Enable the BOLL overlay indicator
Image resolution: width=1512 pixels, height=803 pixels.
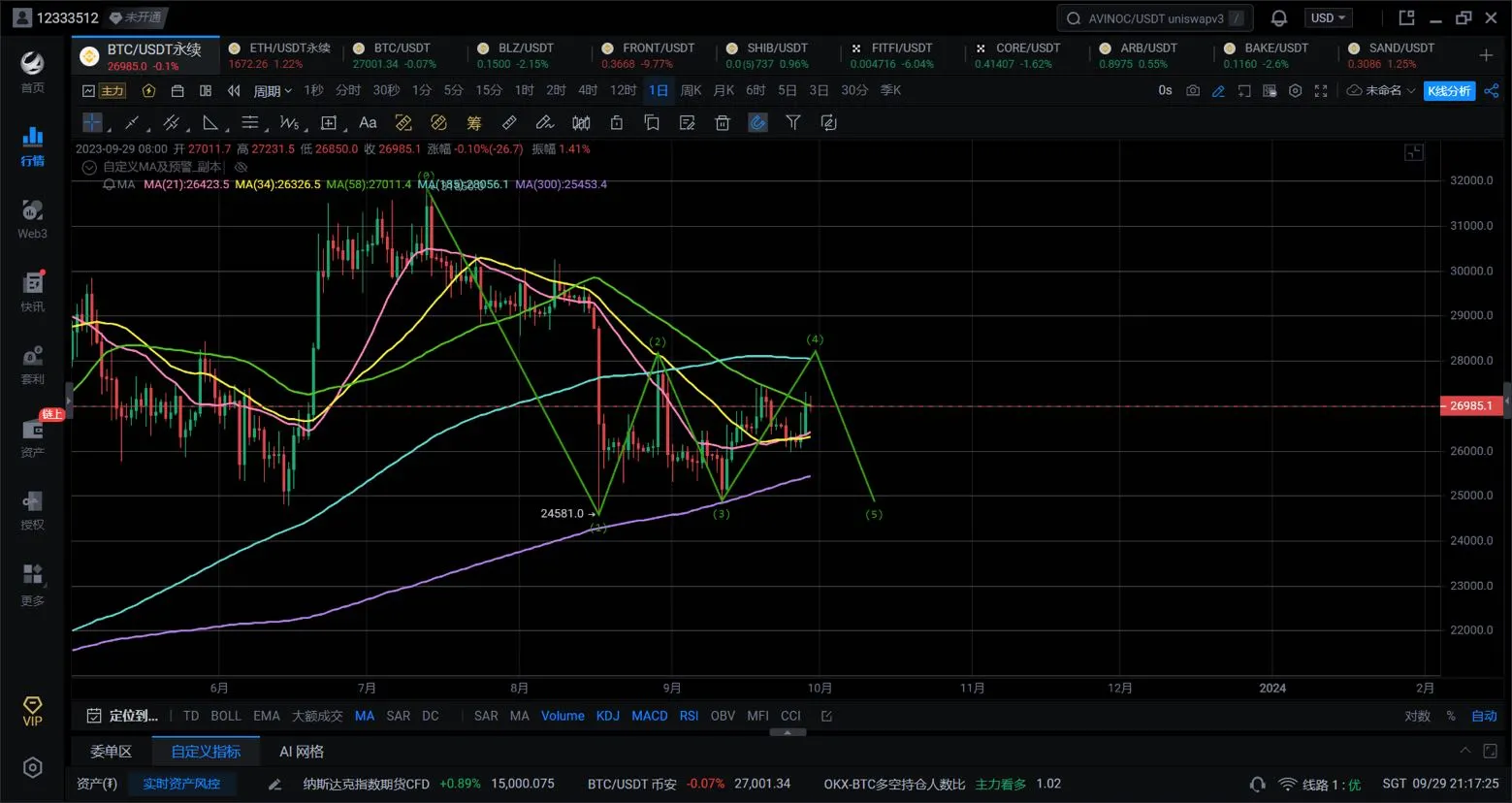226,716
